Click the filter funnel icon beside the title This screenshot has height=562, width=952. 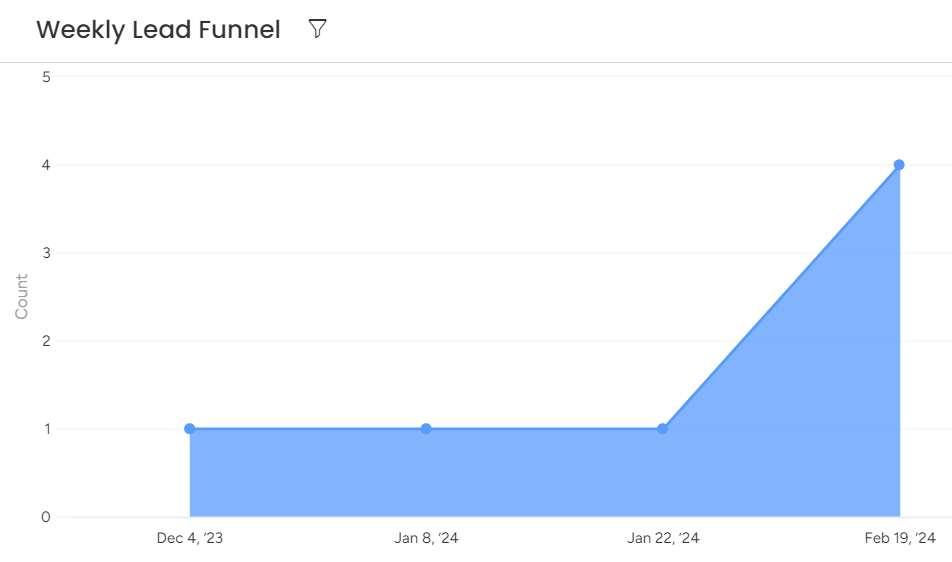(x=317, y=29)
